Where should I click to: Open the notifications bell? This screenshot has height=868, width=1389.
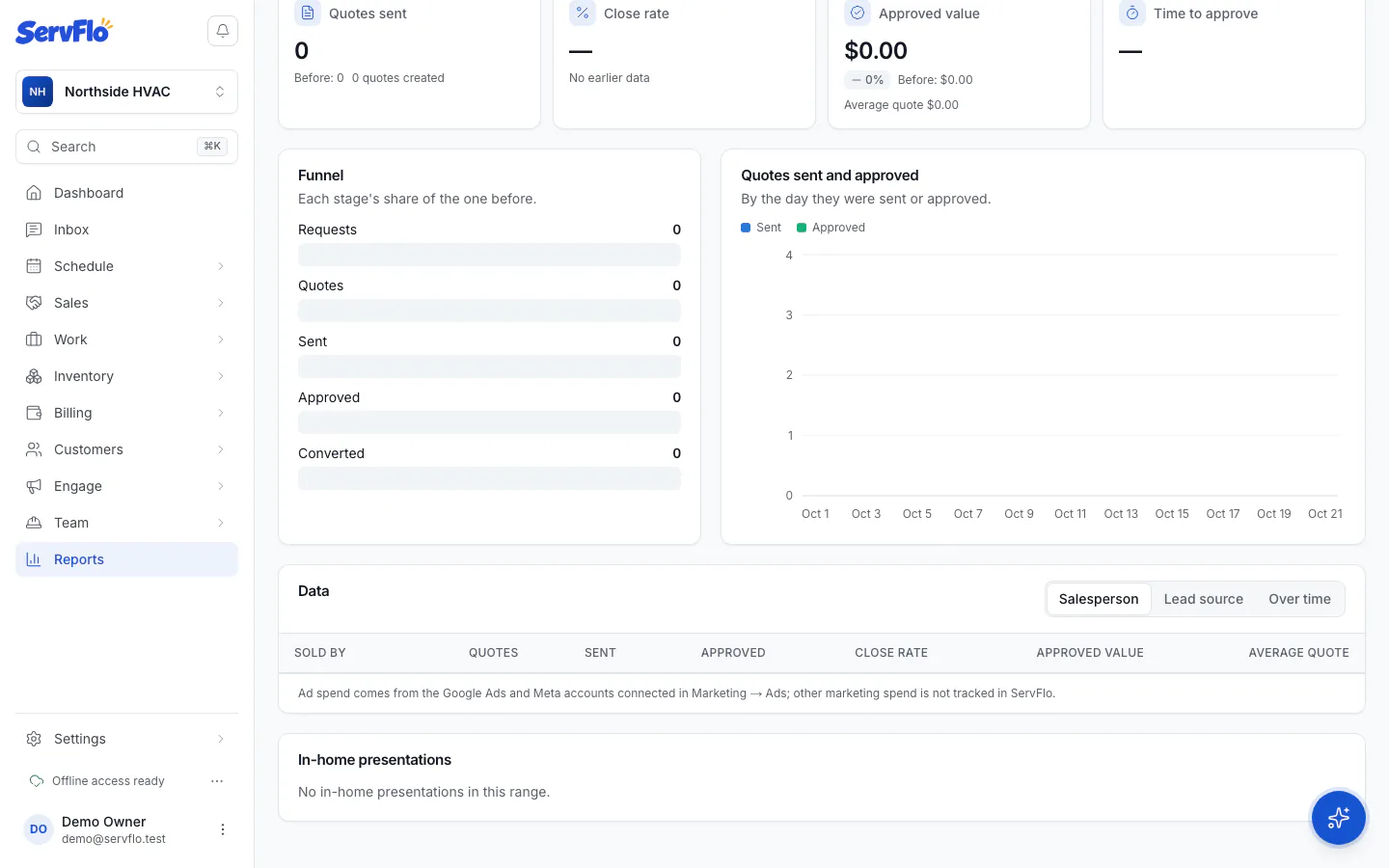coord(223,31)
